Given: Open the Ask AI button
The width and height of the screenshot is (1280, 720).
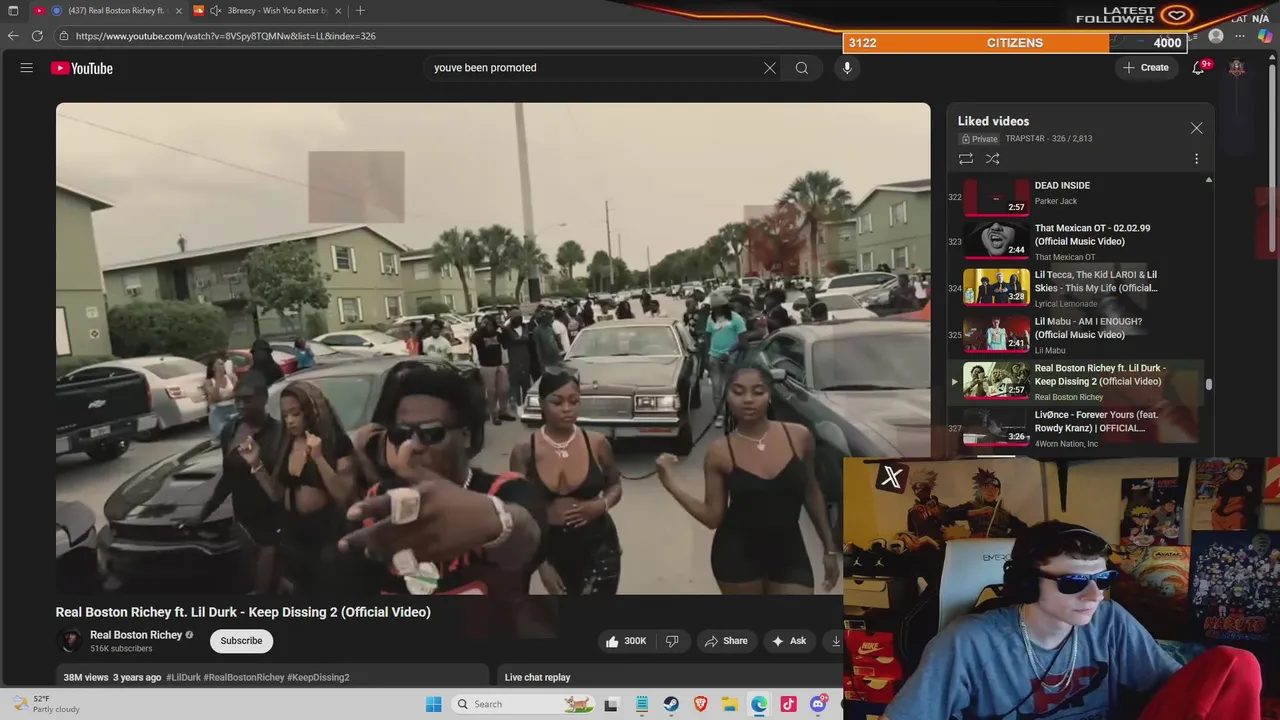Looking at the screenshot, I should point(789,641).
